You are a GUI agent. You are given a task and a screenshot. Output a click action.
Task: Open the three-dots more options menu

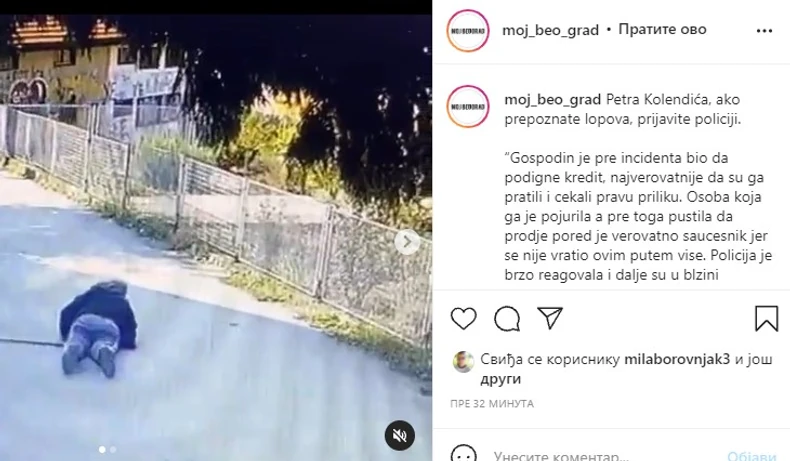tap(764, 31)
